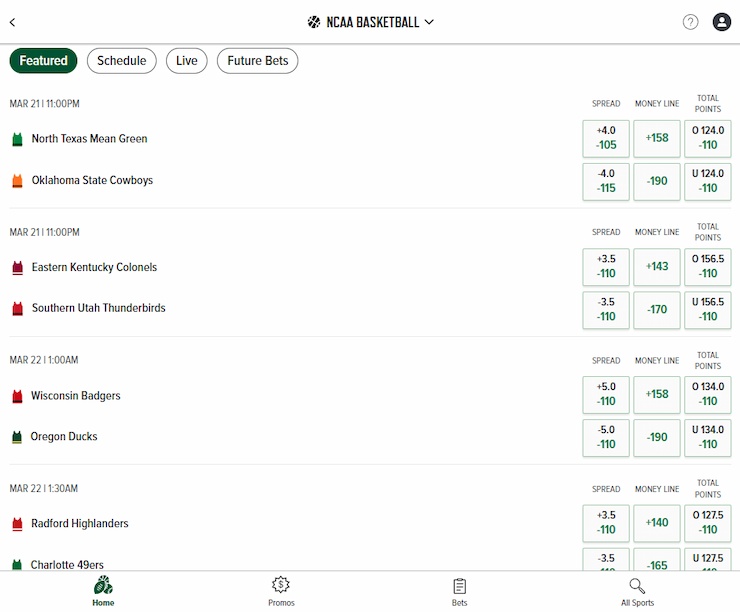Switch to the Schedule tab
This screenshot has width=740, height=612.
click(121, 60)
